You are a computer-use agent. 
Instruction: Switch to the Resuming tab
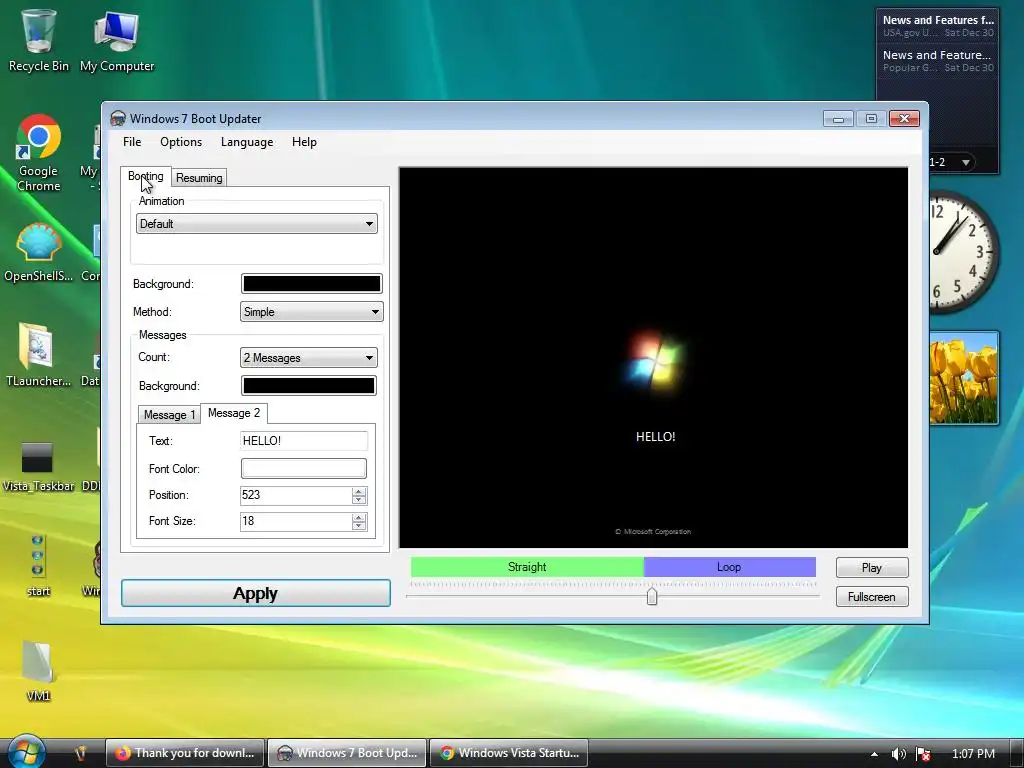[x=199, y=178]
